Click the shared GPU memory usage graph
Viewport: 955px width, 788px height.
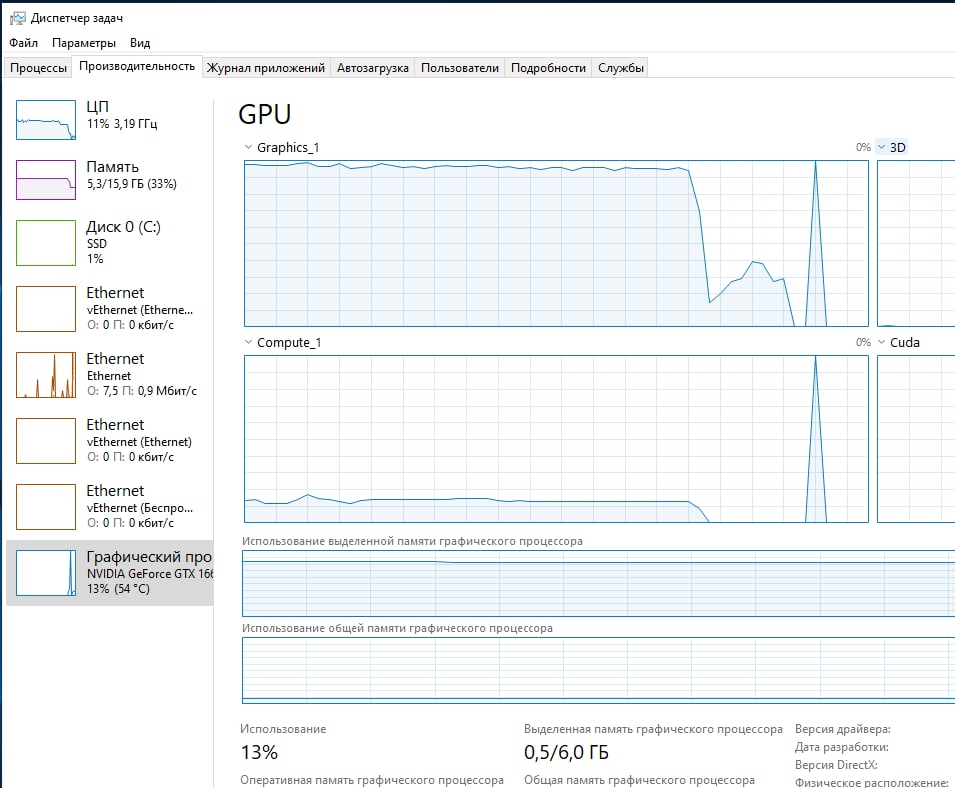[x=598, y=670]
